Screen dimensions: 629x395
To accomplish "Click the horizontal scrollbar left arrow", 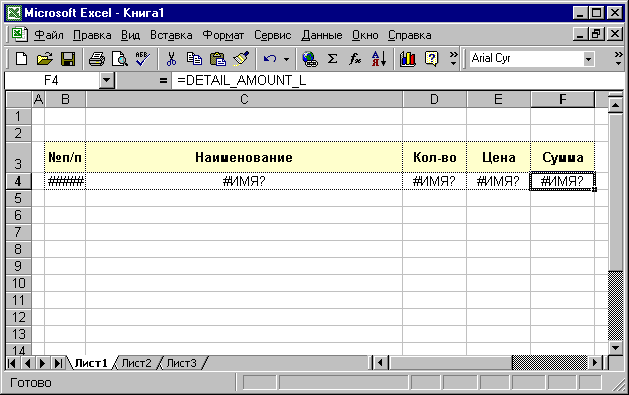I will (380, 363).
